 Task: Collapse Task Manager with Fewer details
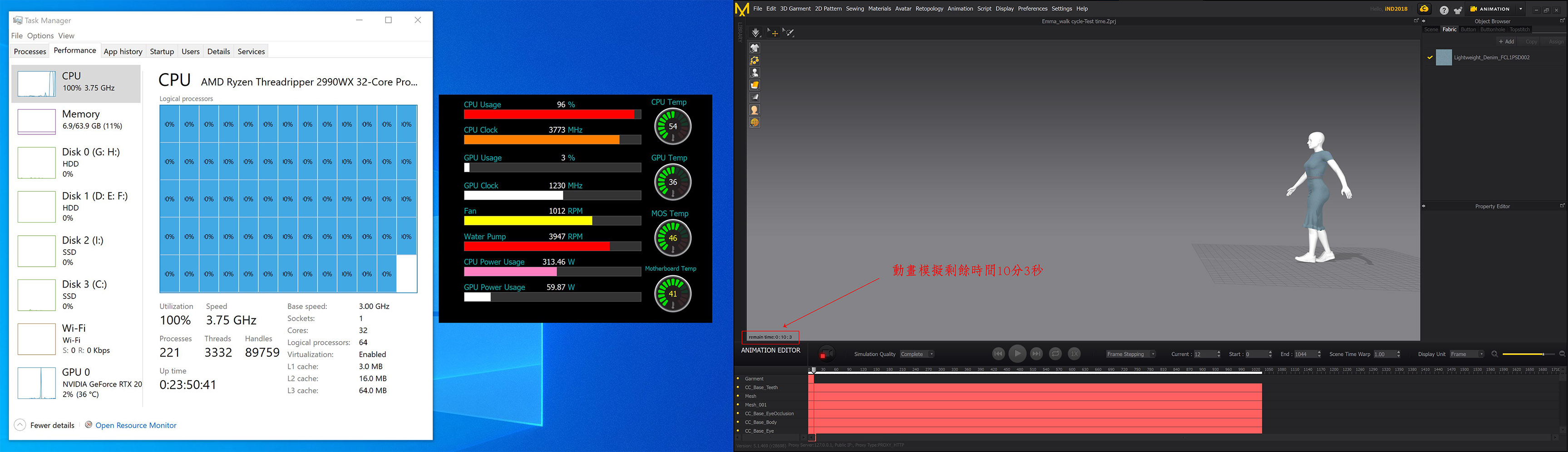pos(44,425)
